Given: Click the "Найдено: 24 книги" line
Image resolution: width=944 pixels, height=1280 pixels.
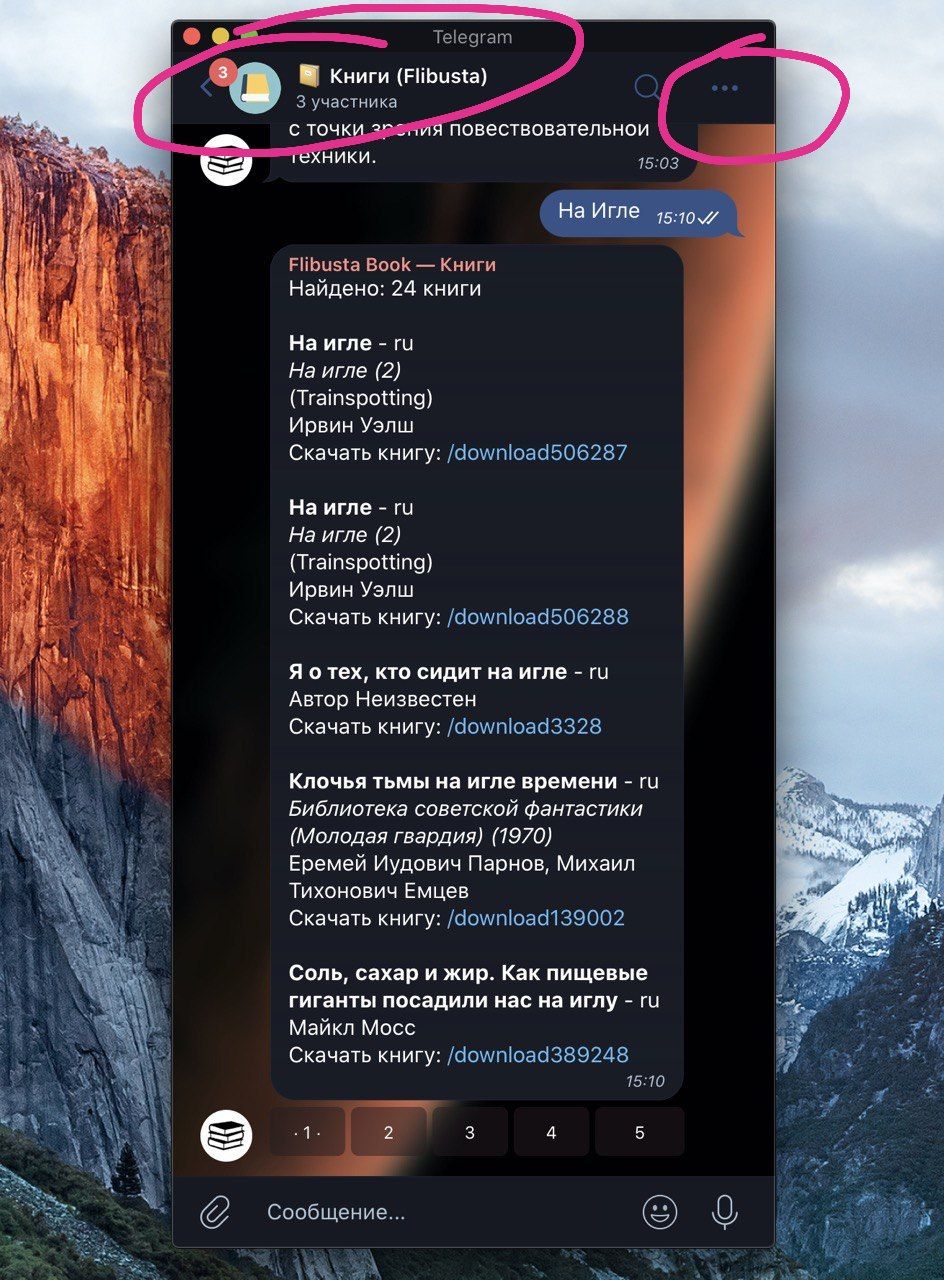Looking at the screenshot, I should click(x=385, y=289).
